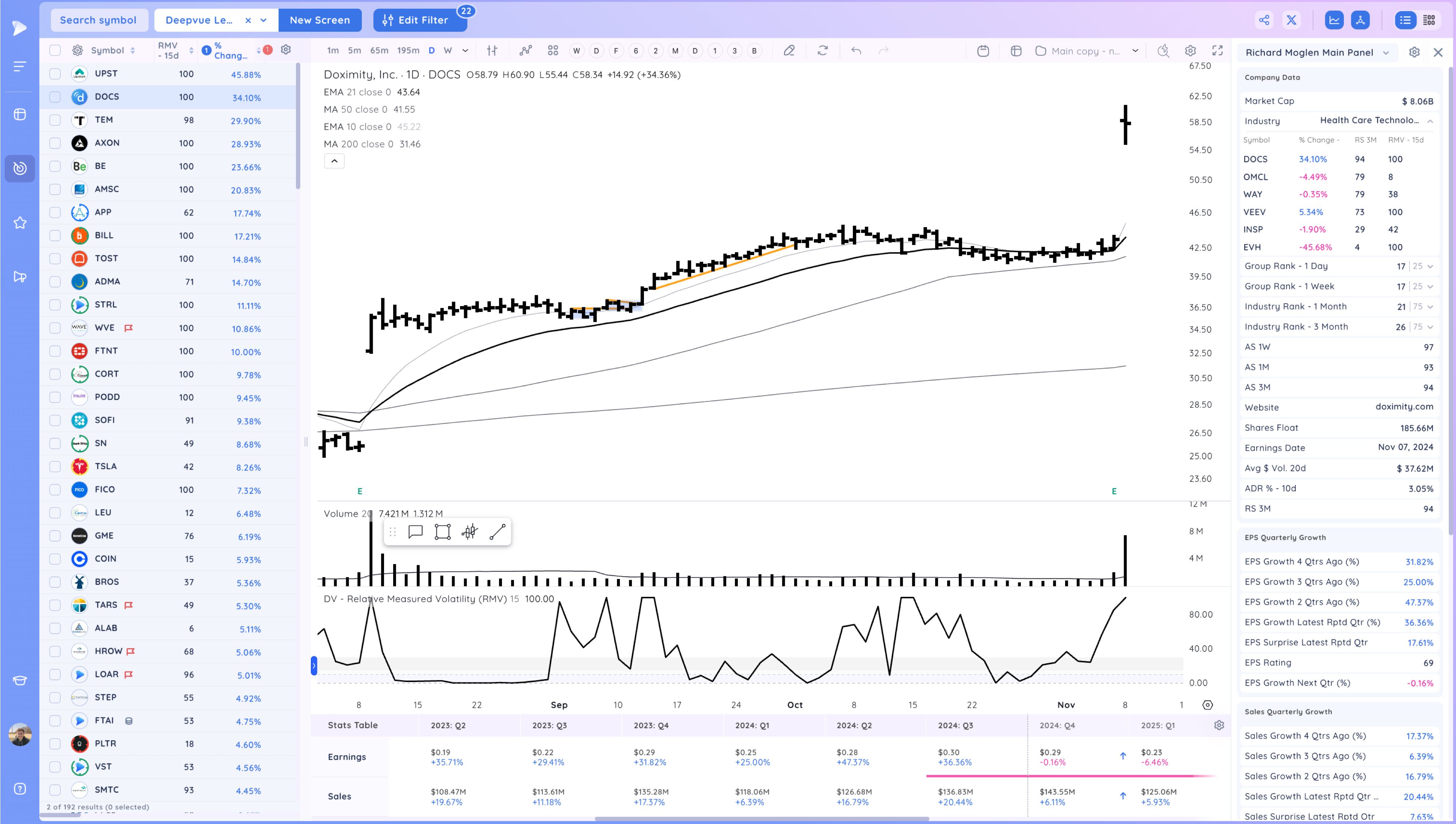1456x824 pixels.
Task: Click the New Screen button
Action: click(319, 20)
